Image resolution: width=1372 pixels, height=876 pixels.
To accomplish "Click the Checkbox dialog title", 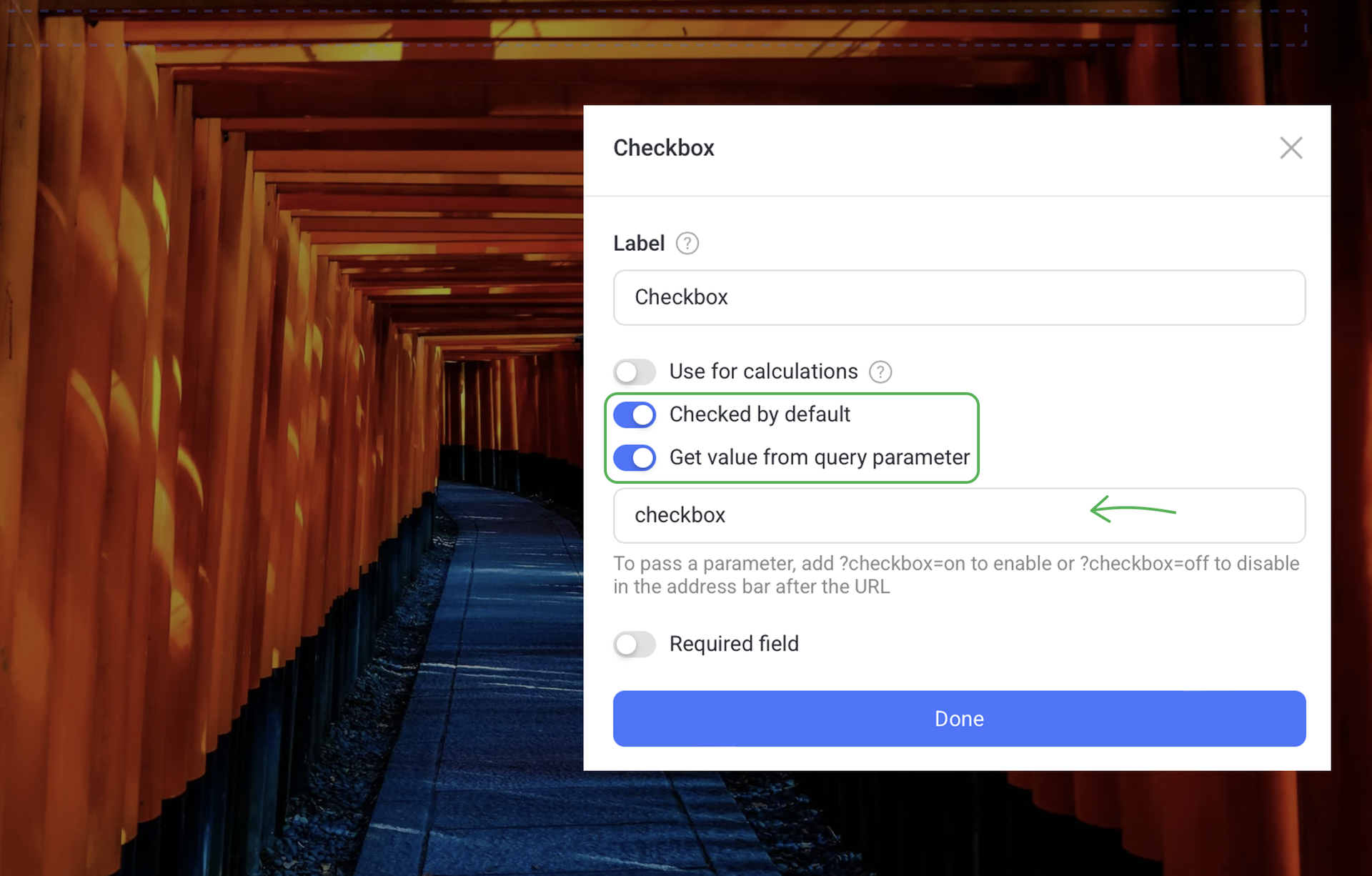I will tap(663, 148).
